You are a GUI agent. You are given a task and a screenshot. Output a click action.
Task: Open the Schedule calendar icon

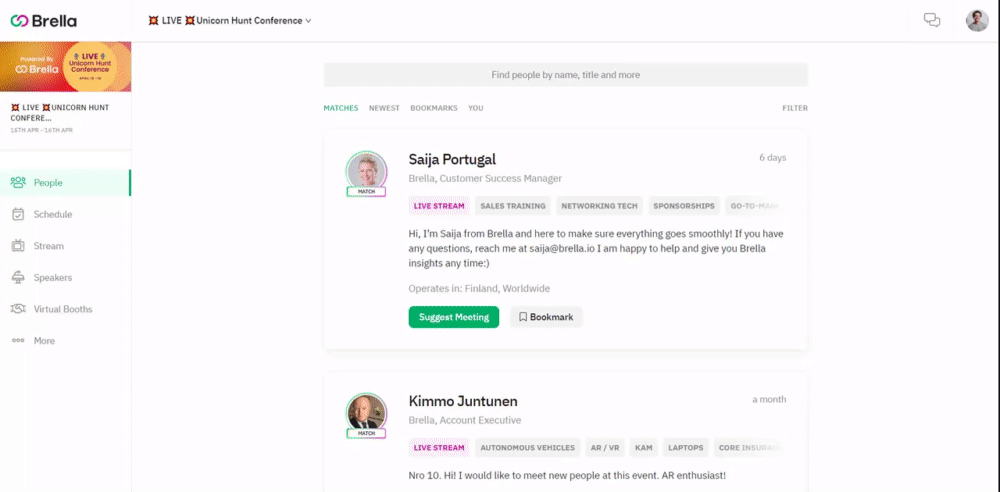coord(18,214)
